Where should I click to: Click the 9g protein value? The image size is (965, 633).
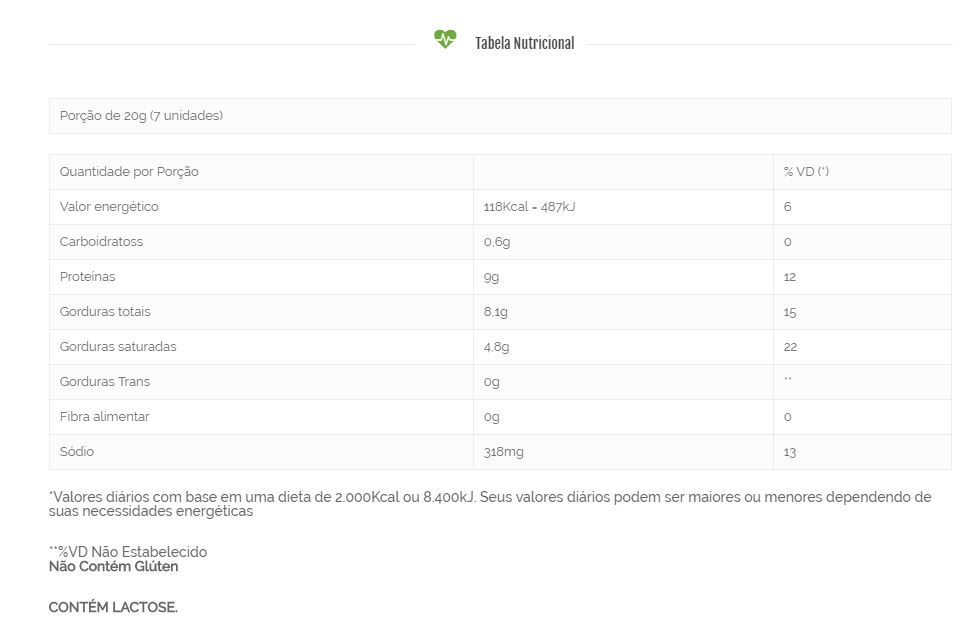(x=491, y=277)
